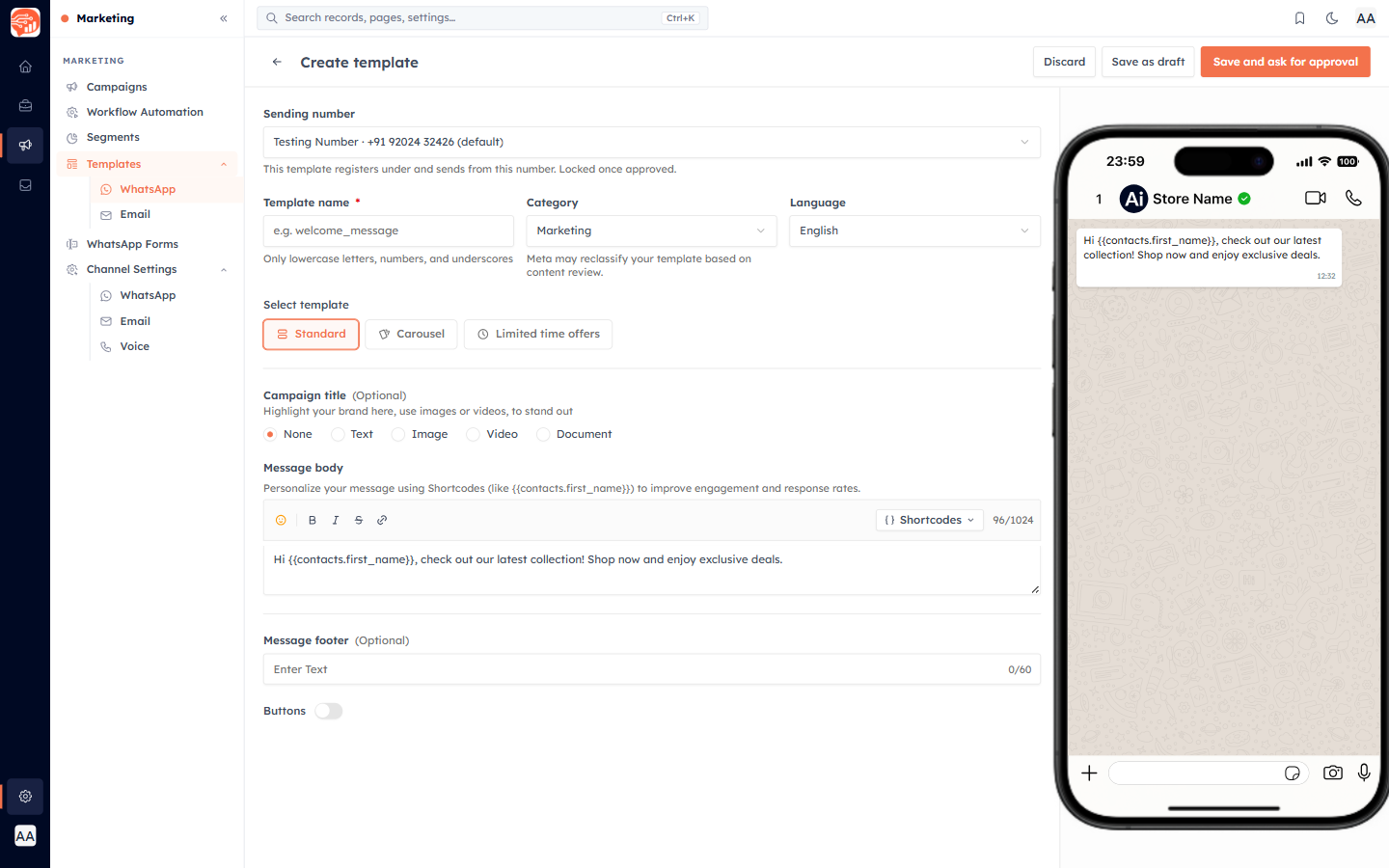Click the textarea resize handle corner
Image resolution: width=1389 pixels, height=868 pixels.
tap(1035, 589)
